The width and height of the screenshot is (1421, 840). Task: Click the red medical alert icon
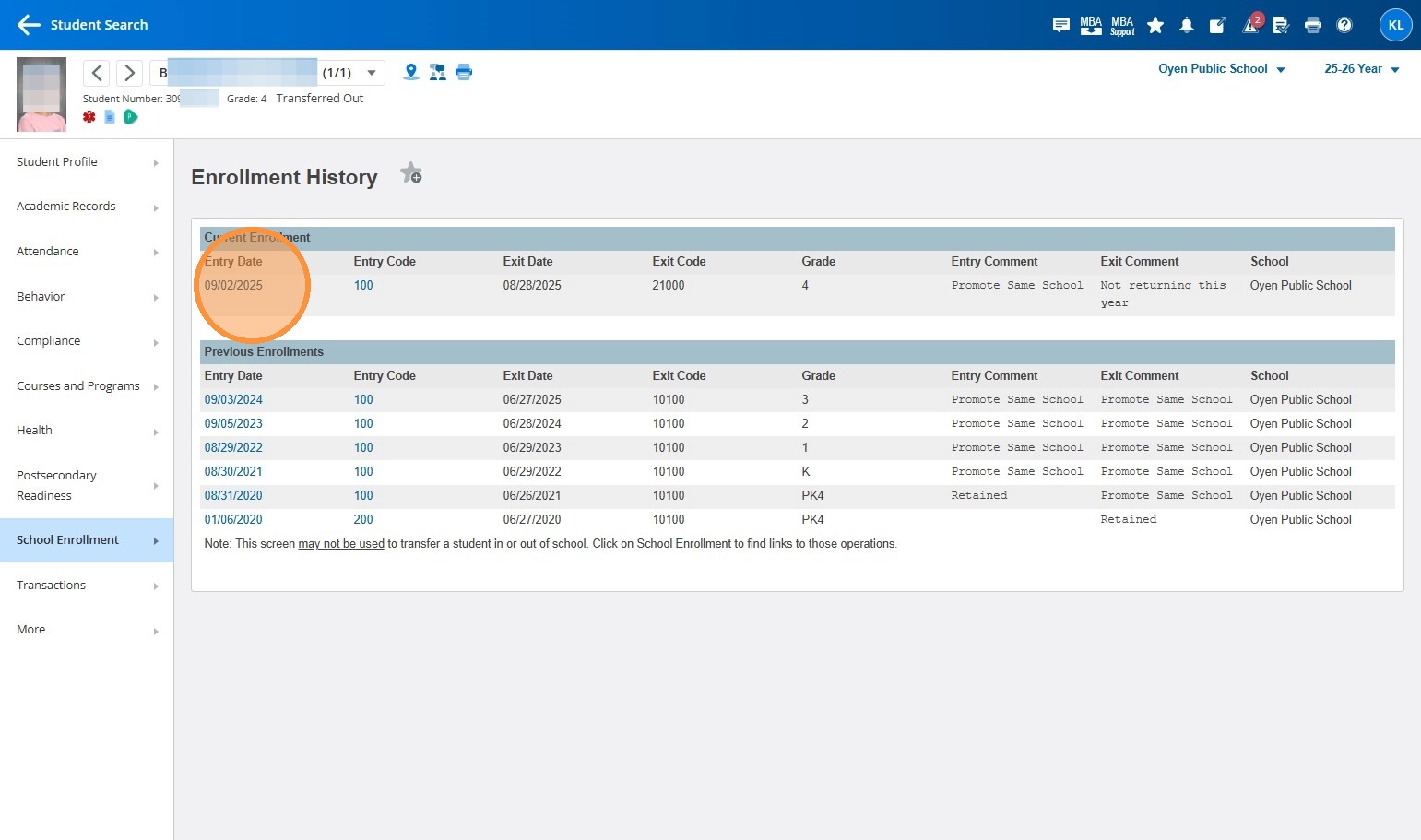(x=89, y=117)
